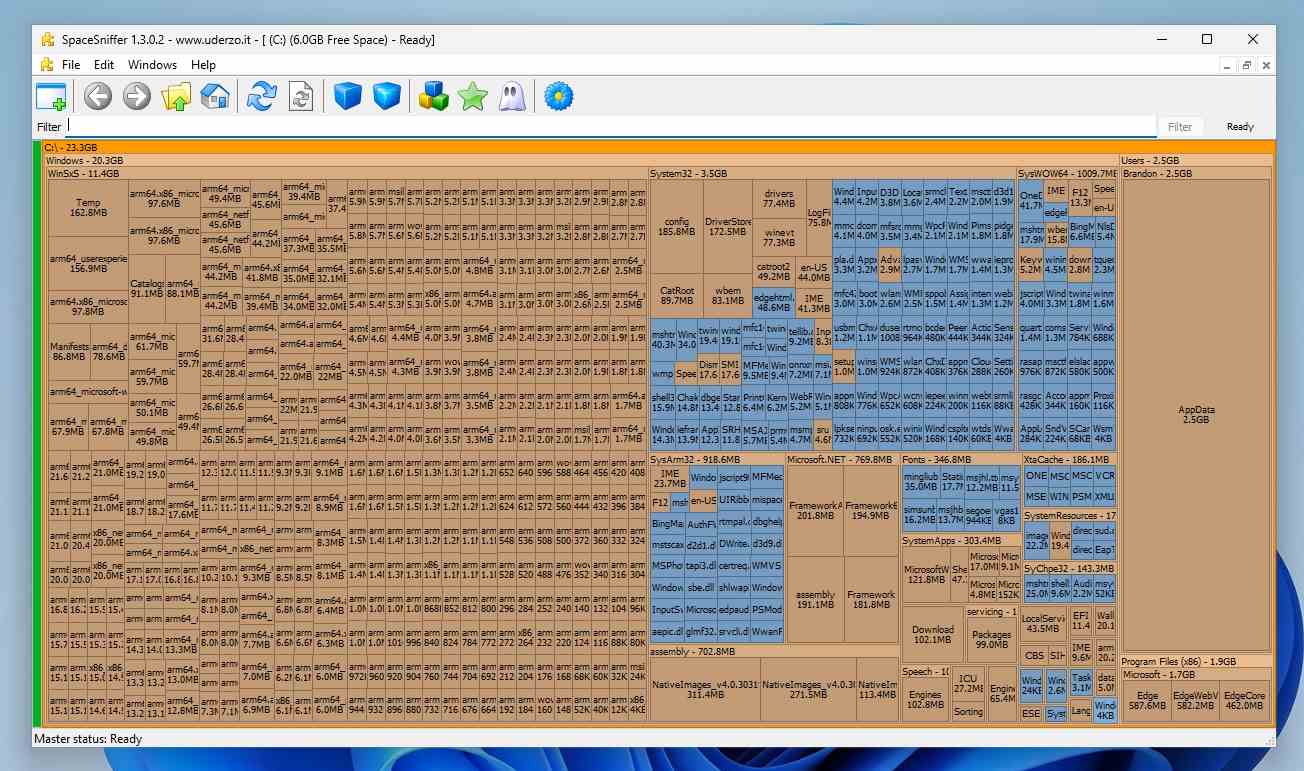Select the Windows 20.3GB folder header
The width and height of the screenshot is (1304, 771).
click(581, 160)
